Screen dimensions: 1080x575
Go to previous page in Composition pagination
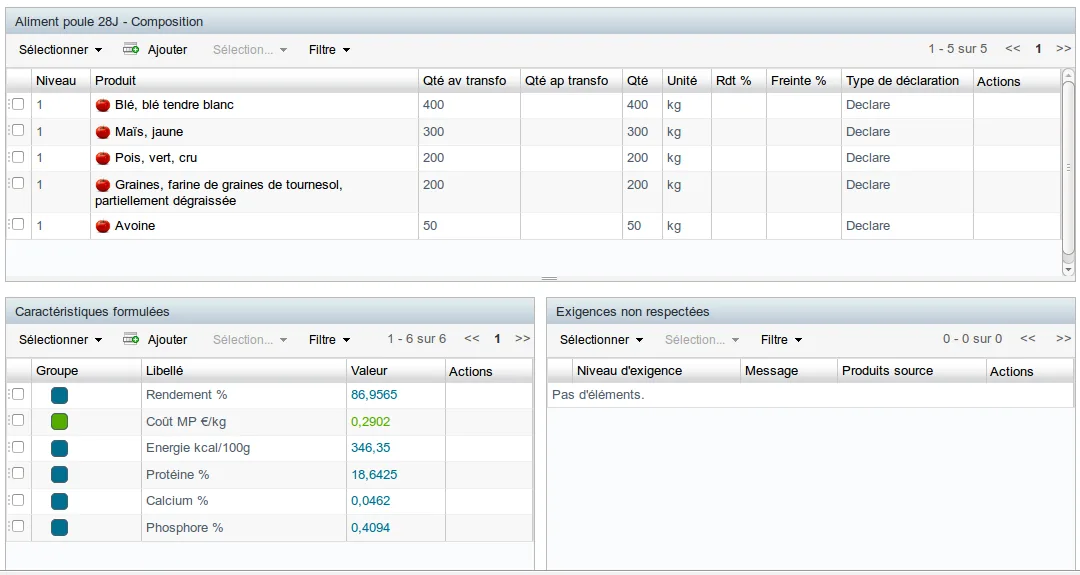point(1012,49)
